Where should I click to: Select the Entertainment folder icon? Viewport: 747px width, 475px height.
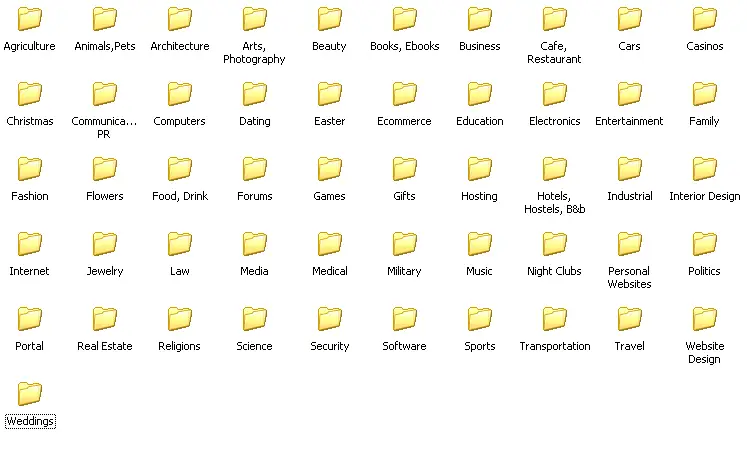(x=630, y=94)
